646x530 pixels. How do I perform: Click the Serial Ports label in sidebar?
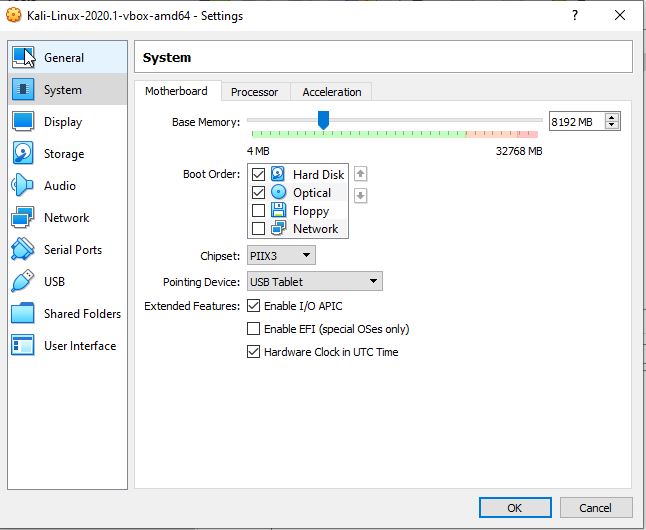pos(73,250)
